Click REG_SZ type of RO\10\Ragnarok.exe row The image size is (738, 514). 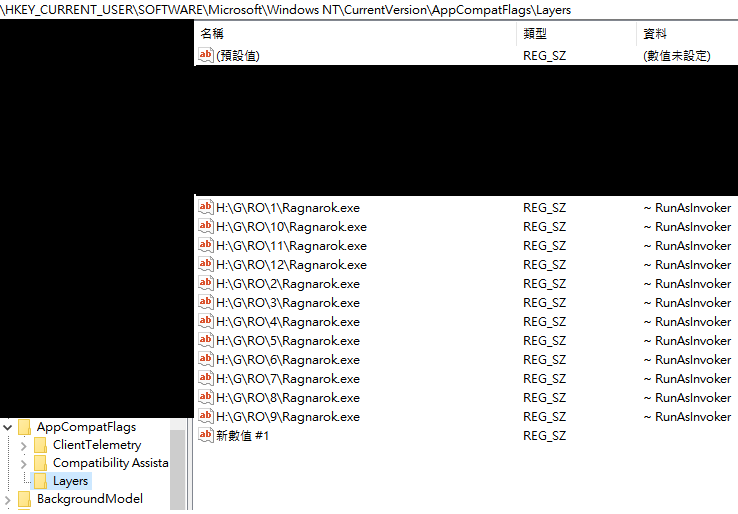click(x=545, y=227)
